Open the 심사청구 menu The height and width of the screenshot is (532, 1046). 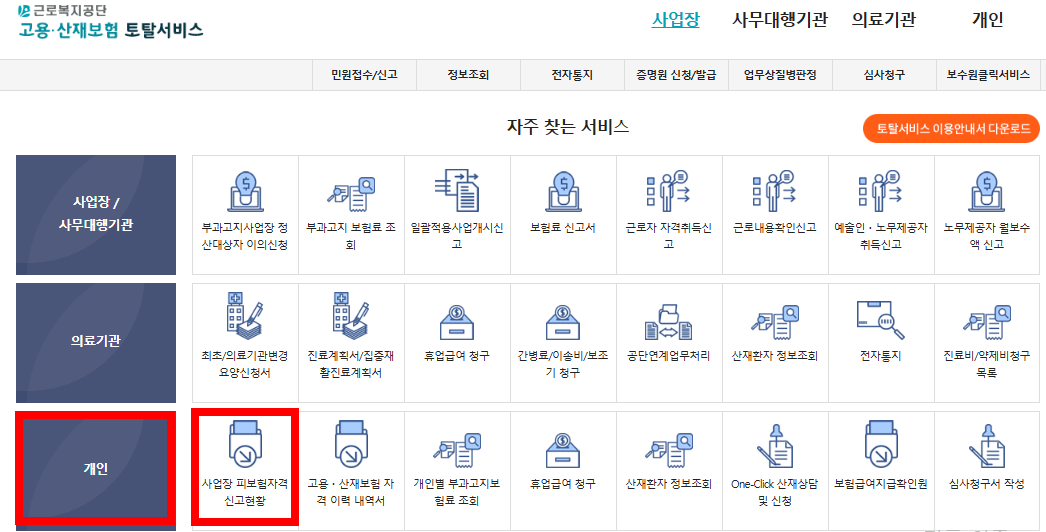885,75
